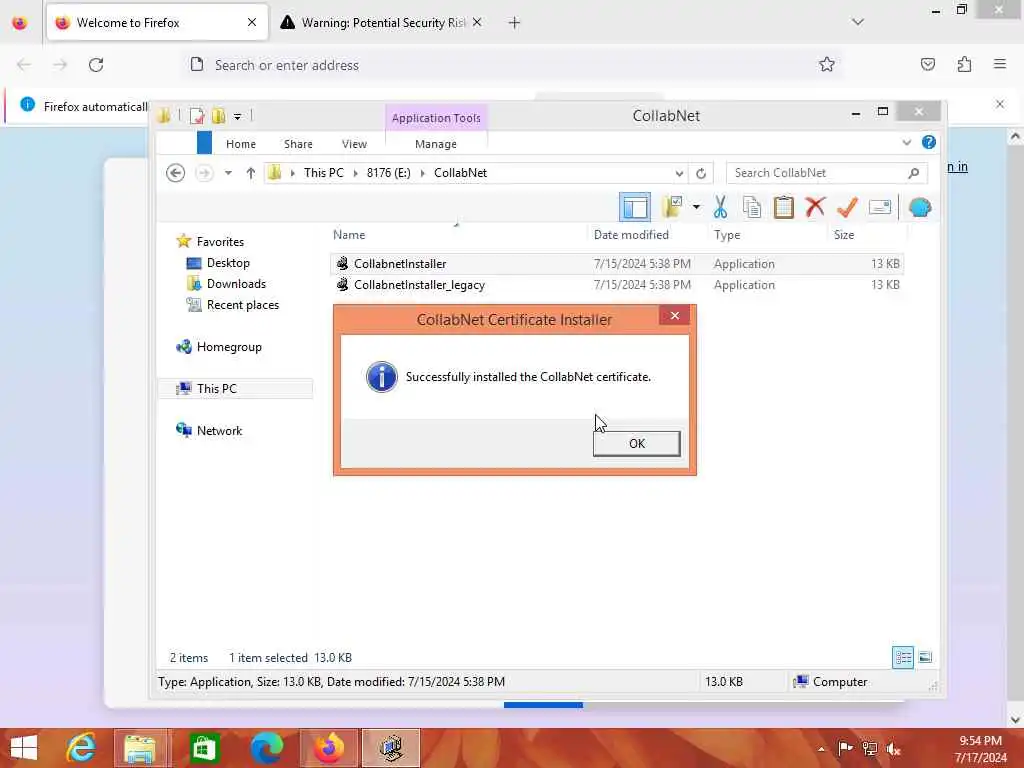The image size is (1024, 768).
Task: Refresh the CollabNet folder view
Action: tap(701, 173)
